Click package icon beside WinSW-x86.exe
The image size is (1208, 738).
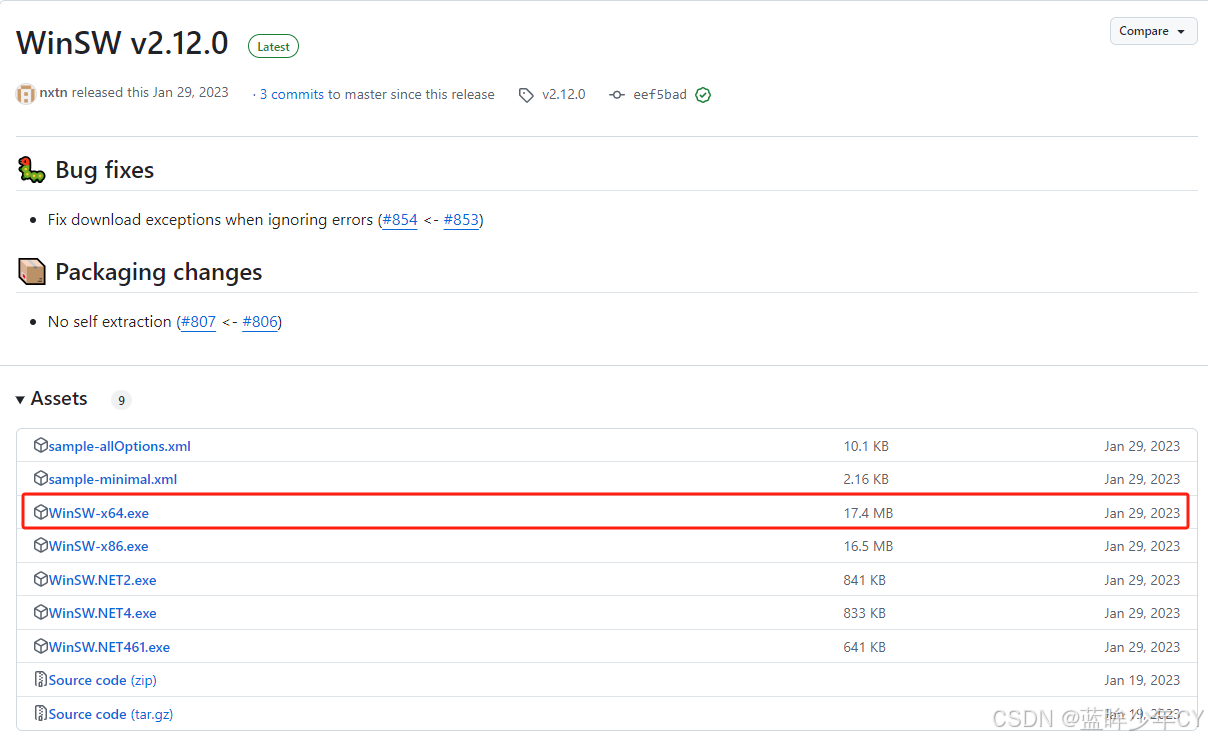coord(41,545)
